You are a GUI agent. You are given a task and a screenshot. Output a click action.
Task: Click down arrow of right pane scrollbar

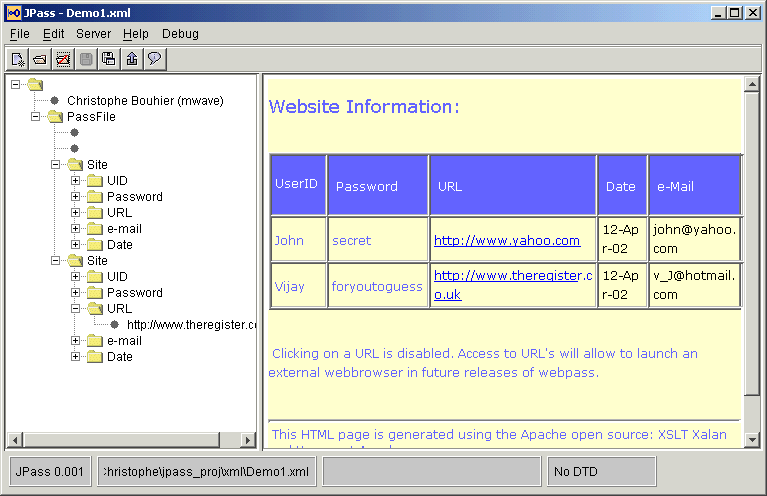pos(752,437)
